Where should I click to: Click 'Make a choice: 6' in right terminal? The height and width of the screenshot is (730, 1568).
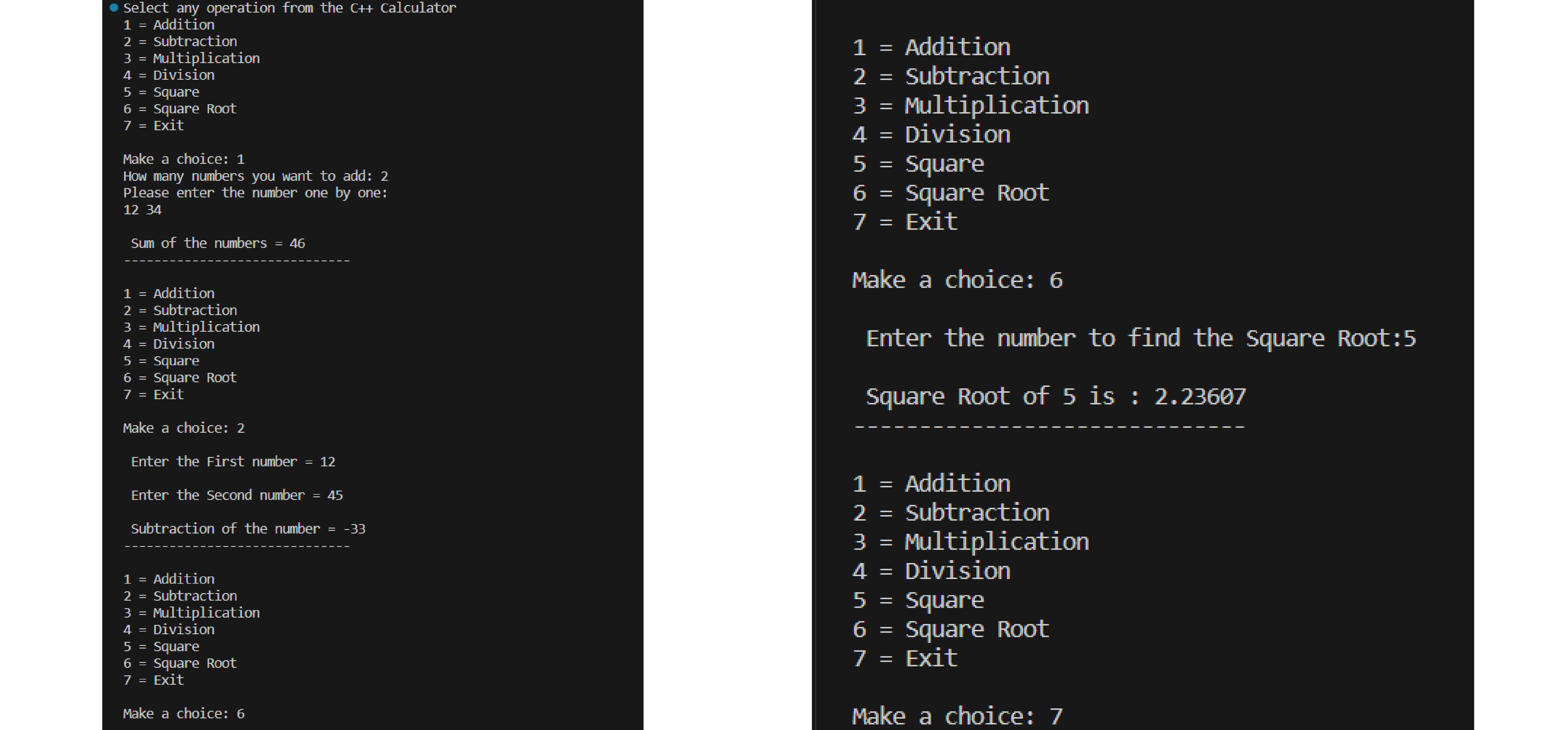(957, 280)
